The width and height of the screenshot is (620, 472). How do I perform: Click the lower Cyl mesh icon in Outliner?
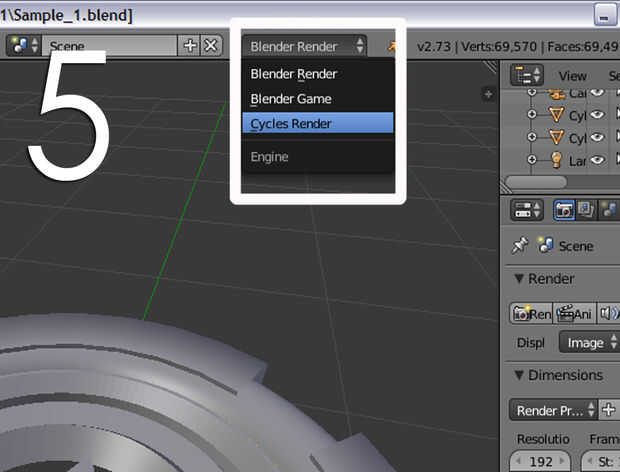pyautogui.click(x=556, y=138)
